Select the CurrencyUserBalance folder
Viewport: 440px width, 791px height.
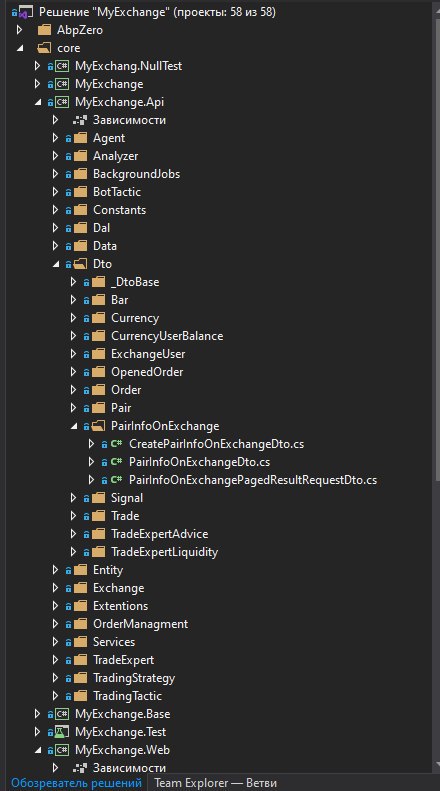point(167,336)
